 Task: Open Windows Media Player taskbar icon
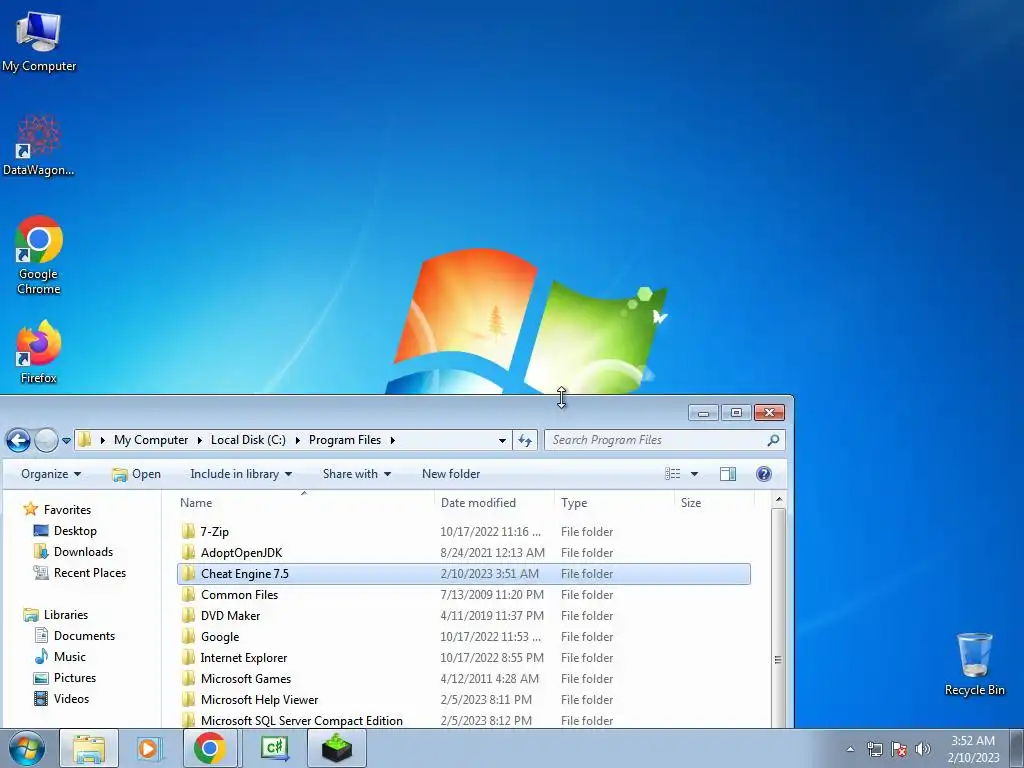click(149, 748)
